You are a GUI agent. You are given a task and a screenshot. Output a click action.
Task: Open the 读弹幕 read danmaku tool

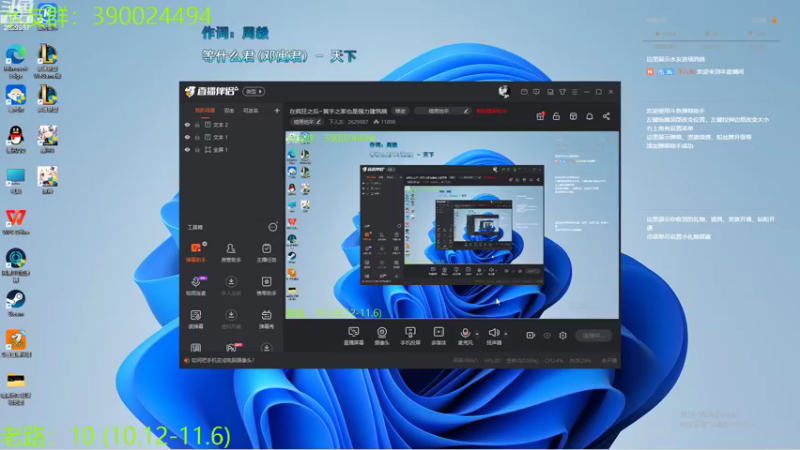(x=196, y=319)
